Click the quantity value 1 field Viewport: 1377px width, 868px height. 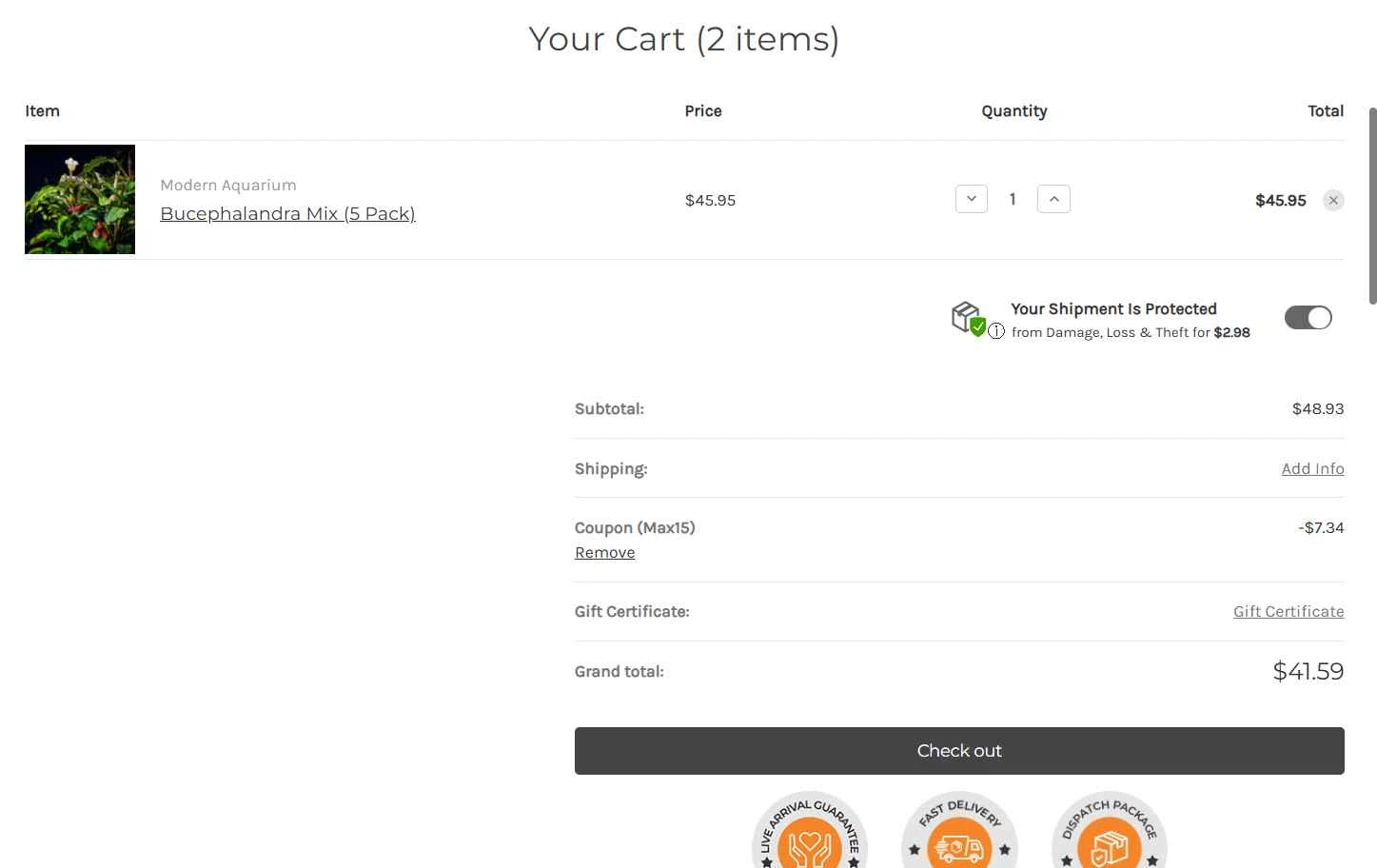tap(1013, 199)
